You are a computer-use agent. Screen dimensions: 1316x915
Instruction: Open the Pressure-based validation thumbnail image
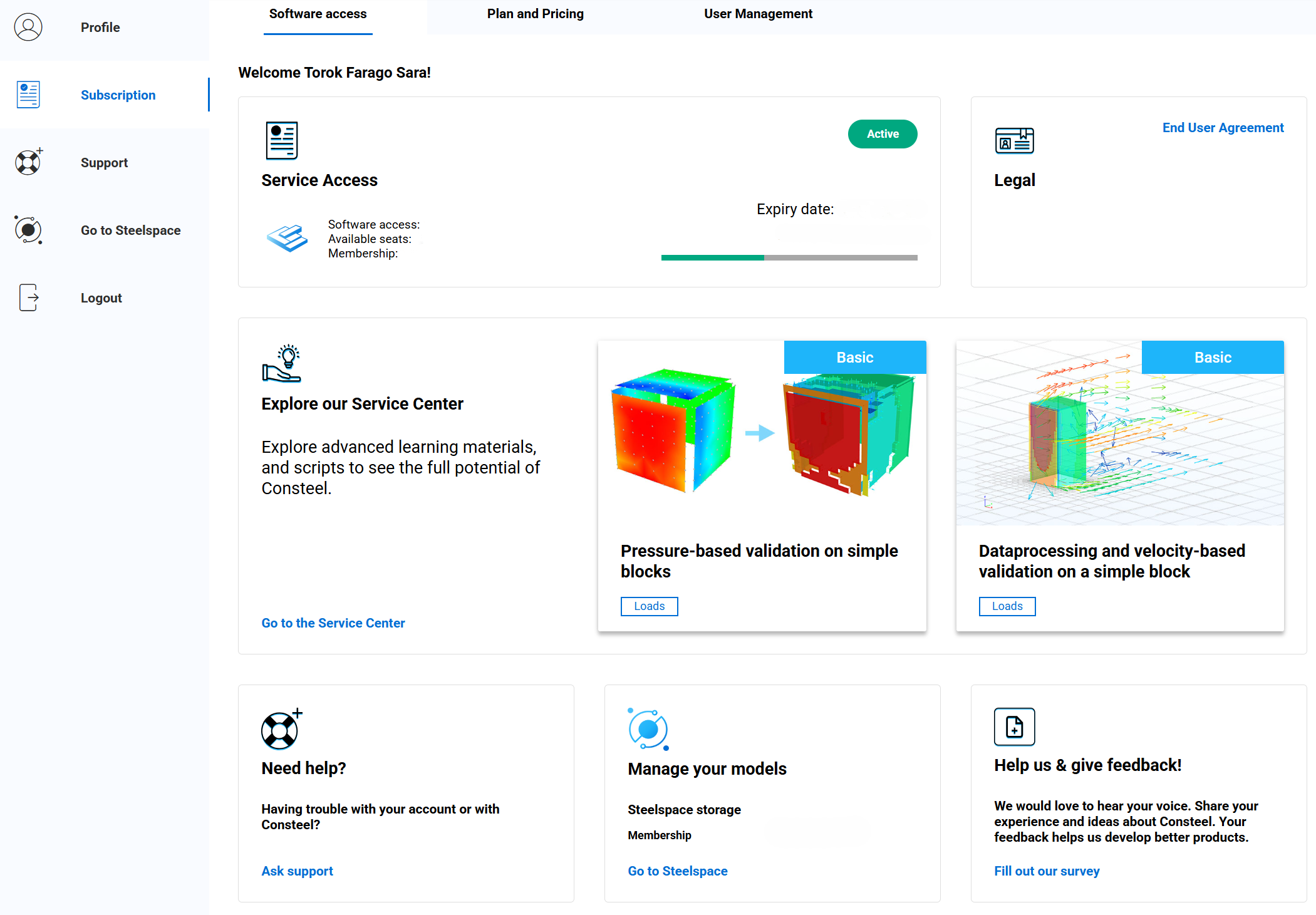coord(762,433)
